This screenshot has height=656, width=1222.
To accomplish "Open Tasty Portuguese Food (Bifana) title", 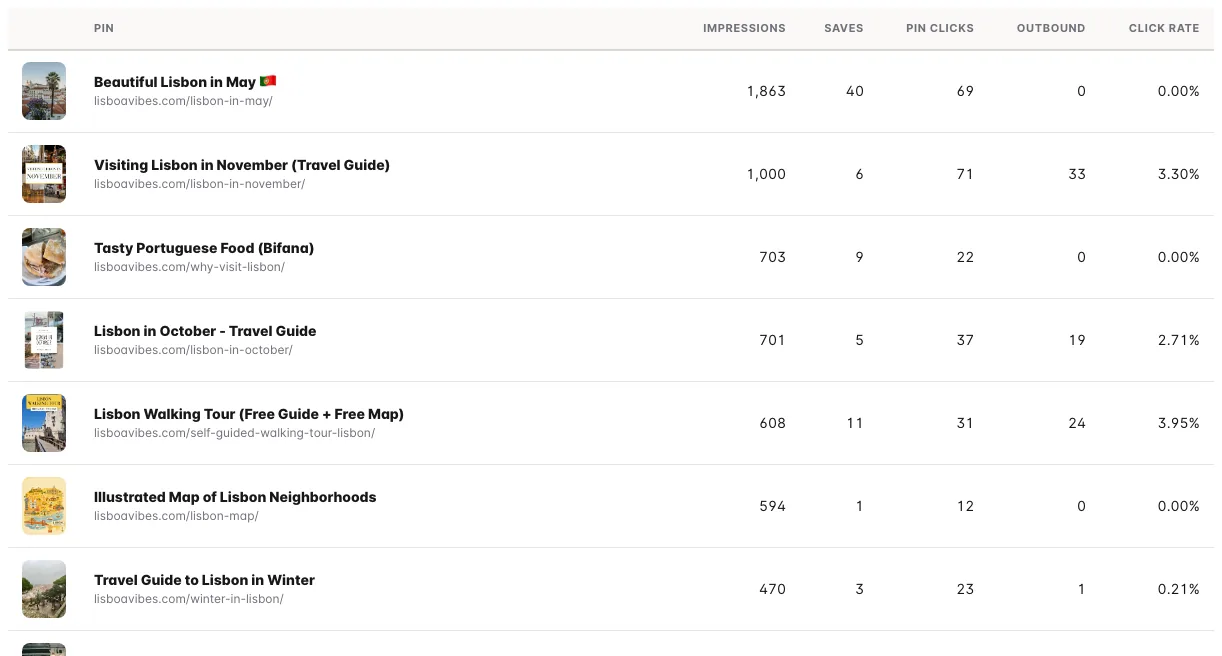I will [204, 248].
